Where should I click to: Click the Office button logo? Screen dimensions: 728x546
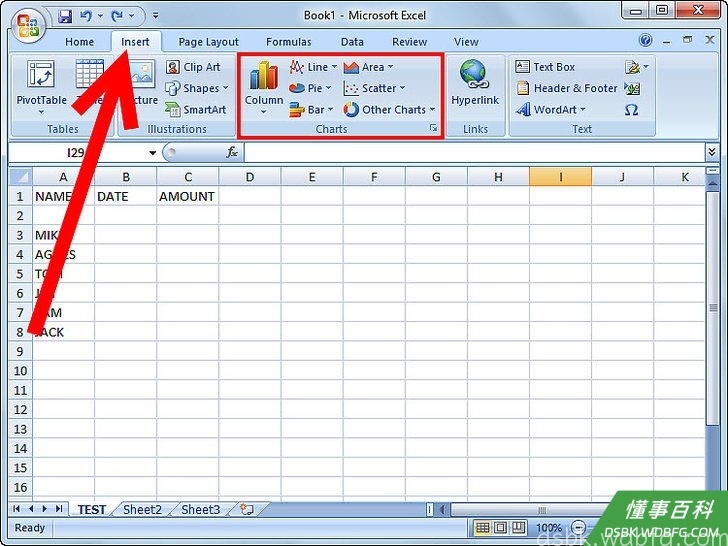click(28, 26)
